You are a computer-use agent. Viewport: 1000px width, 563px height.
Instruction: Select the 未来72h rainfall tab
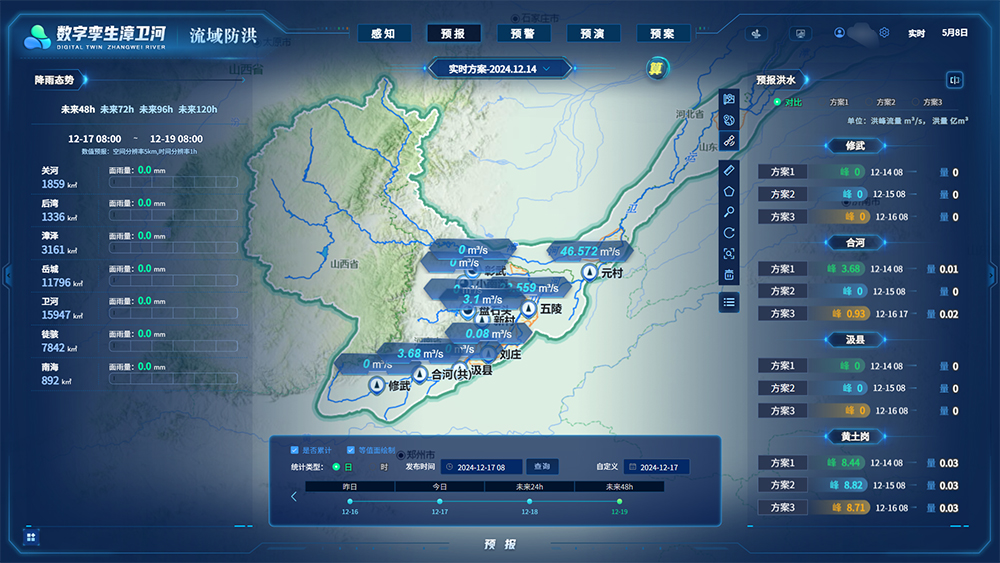[x=117, y=110]
